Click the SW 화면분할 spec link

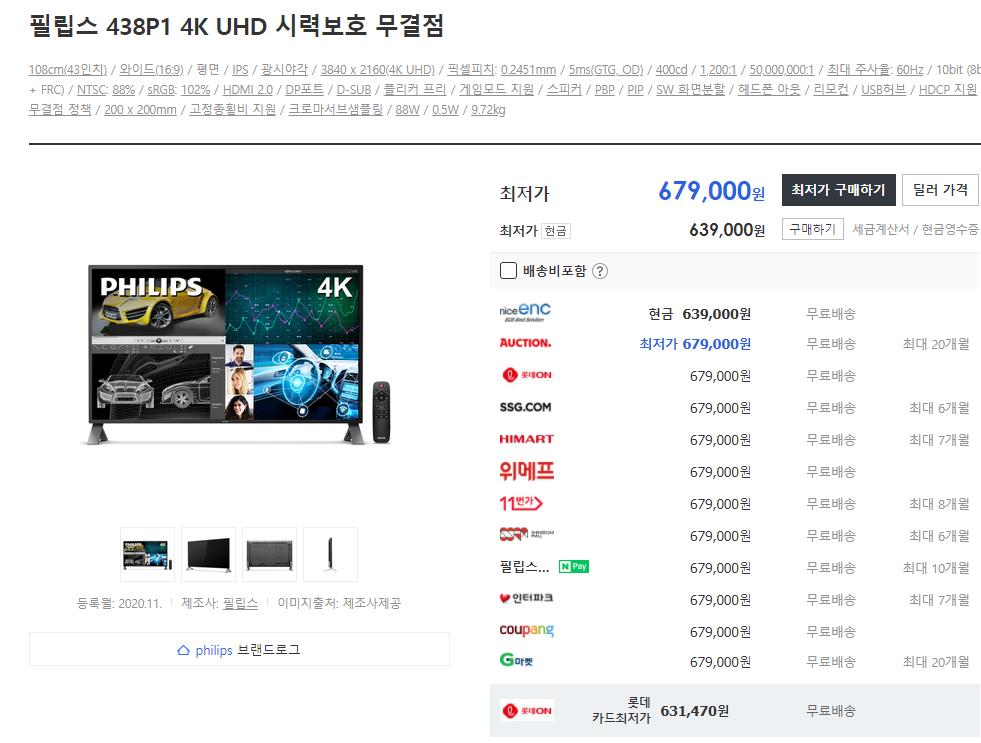691,89
